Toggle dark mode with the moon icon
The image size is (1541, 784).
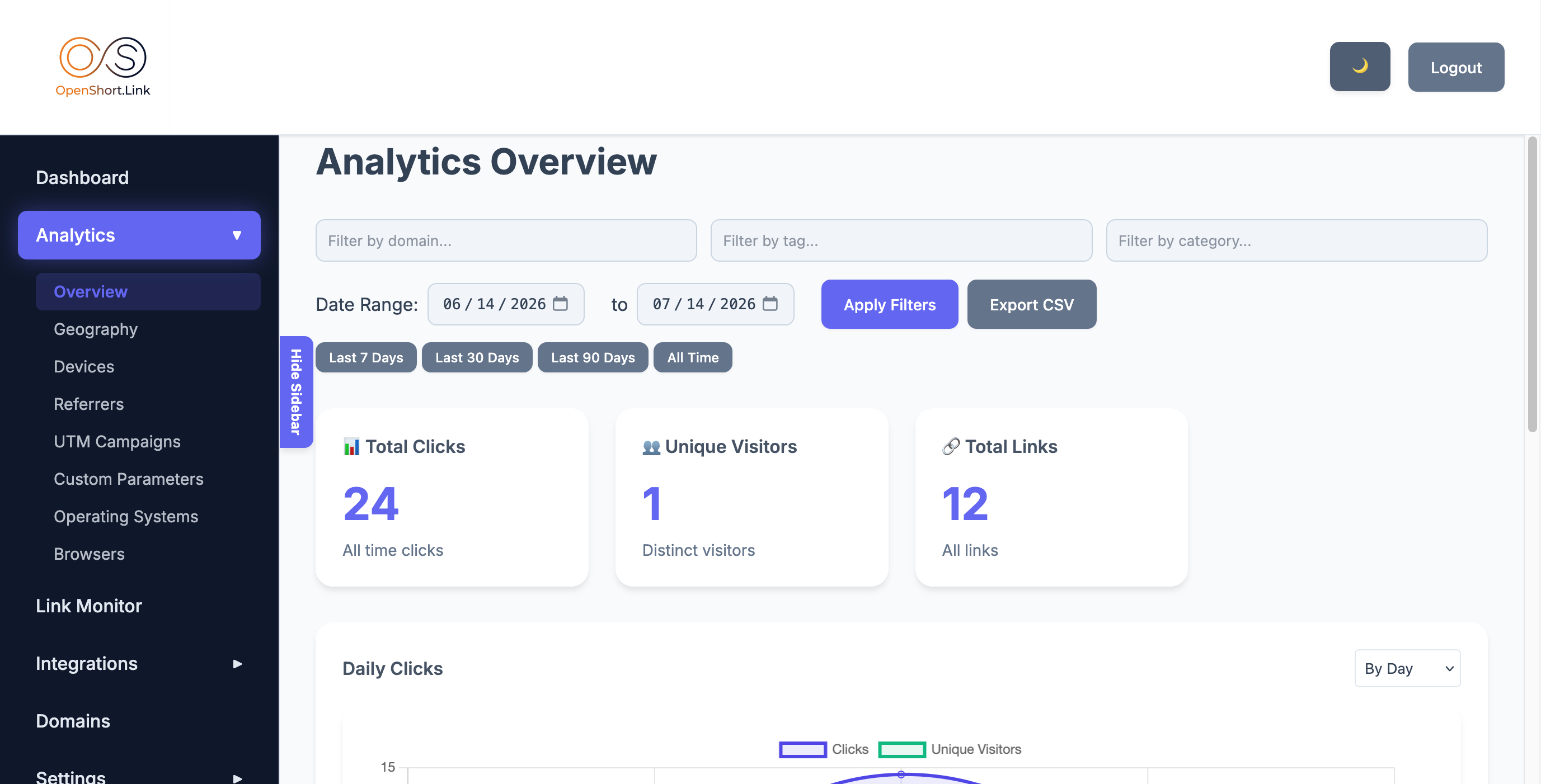[x=1359, y=67]
